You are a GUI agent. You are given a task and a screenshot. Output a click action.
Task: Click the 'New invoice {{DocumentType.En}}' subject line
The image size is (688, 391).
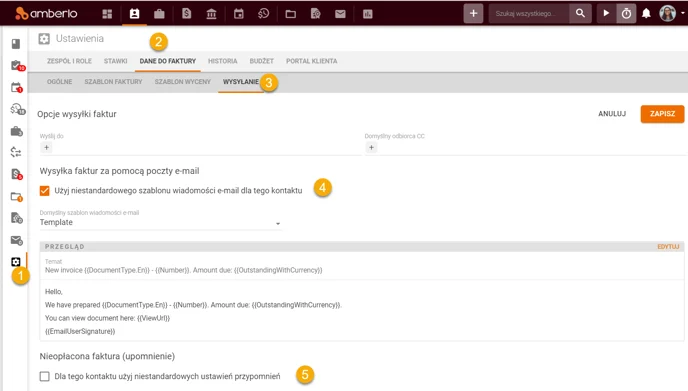coord(183,270)
